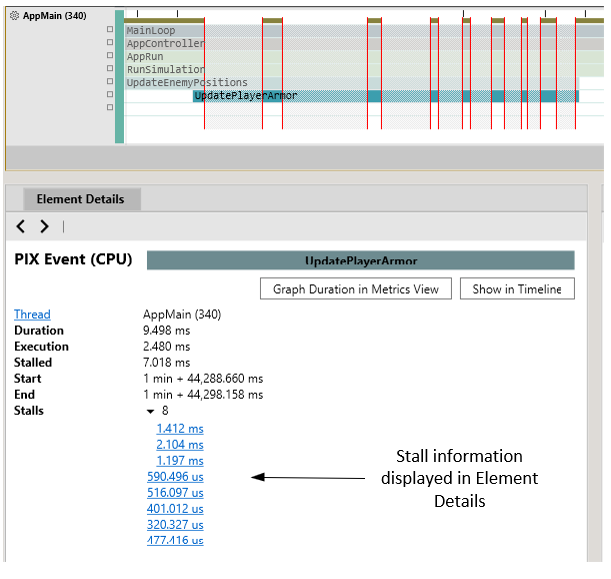Open the 590.496 us stall link
The width and height of the screenshot is (611, 579).
point(175,477)
